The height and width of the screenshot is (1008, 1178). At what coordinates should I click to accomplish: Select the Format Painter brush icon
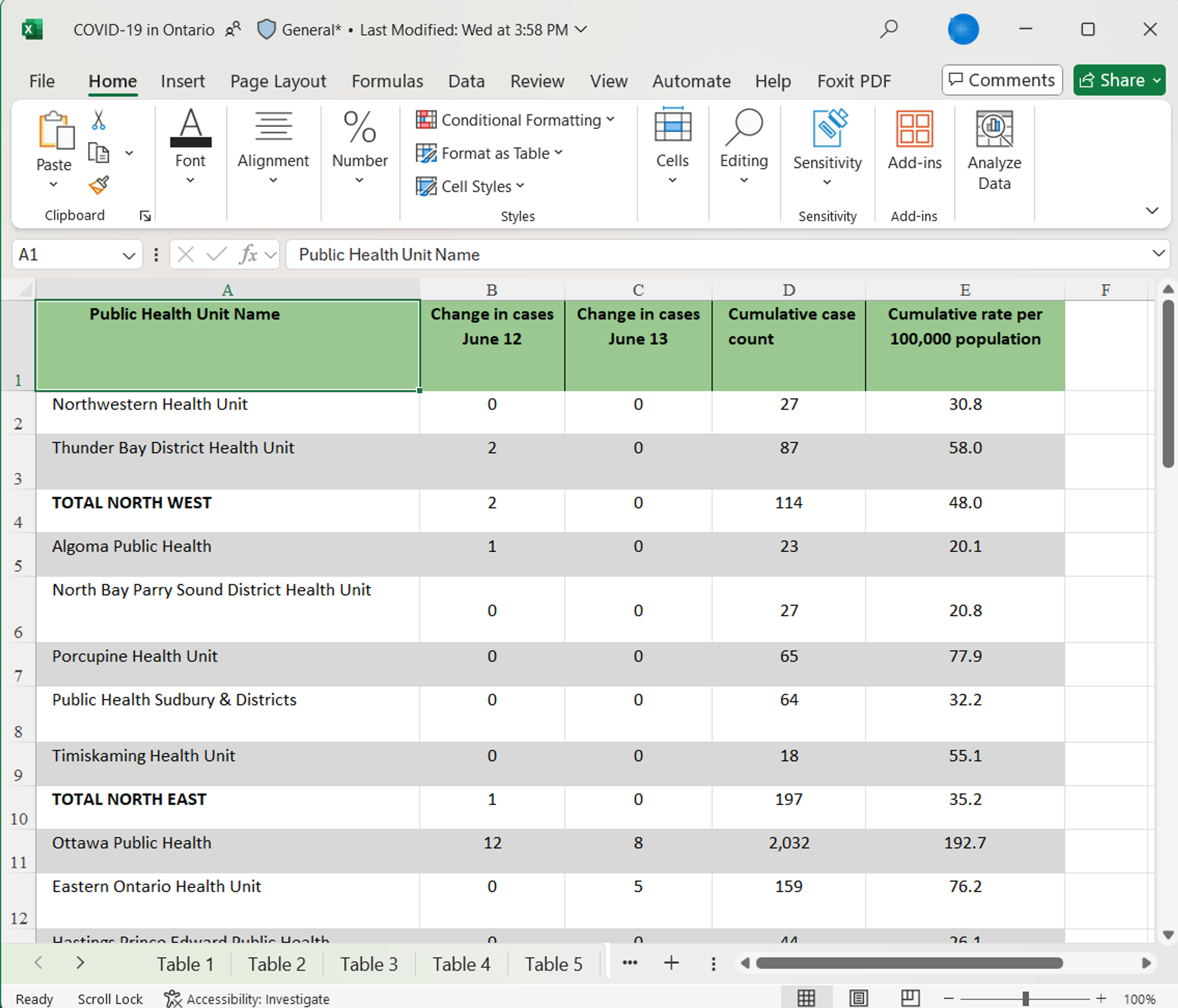coord(98,185)
